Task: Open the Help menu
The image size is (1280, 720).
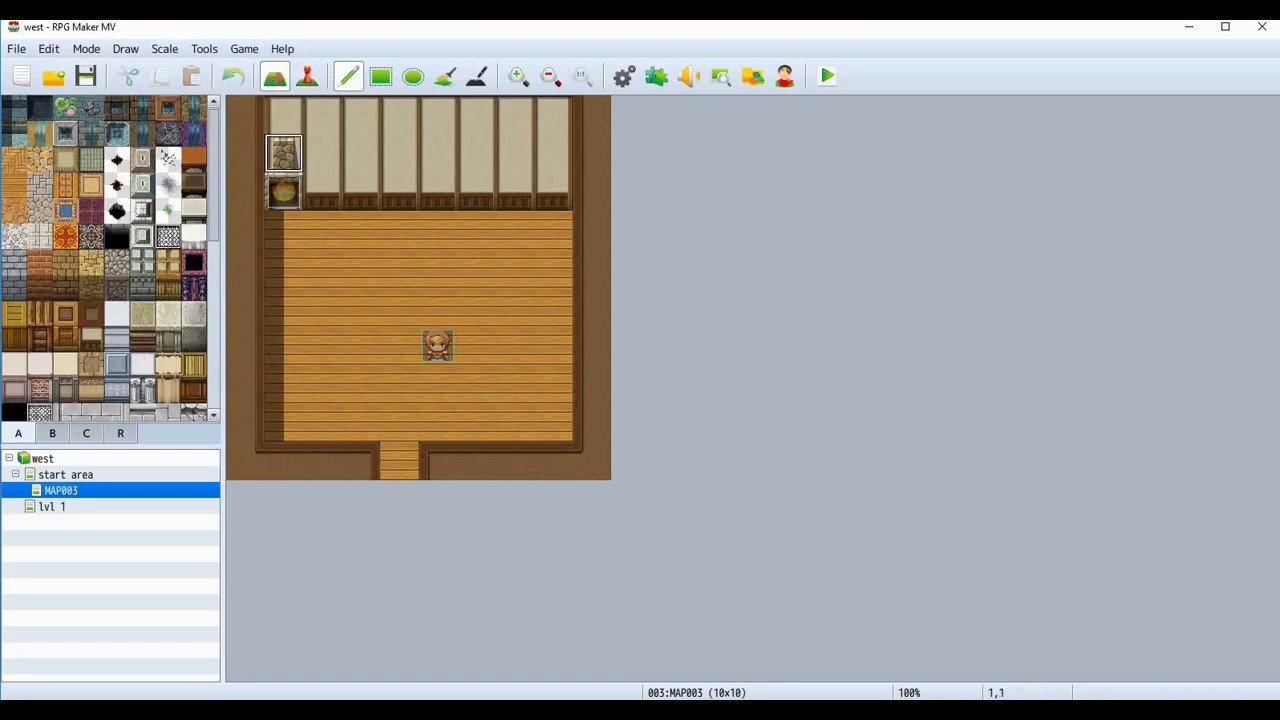Action: coord(282,49)
